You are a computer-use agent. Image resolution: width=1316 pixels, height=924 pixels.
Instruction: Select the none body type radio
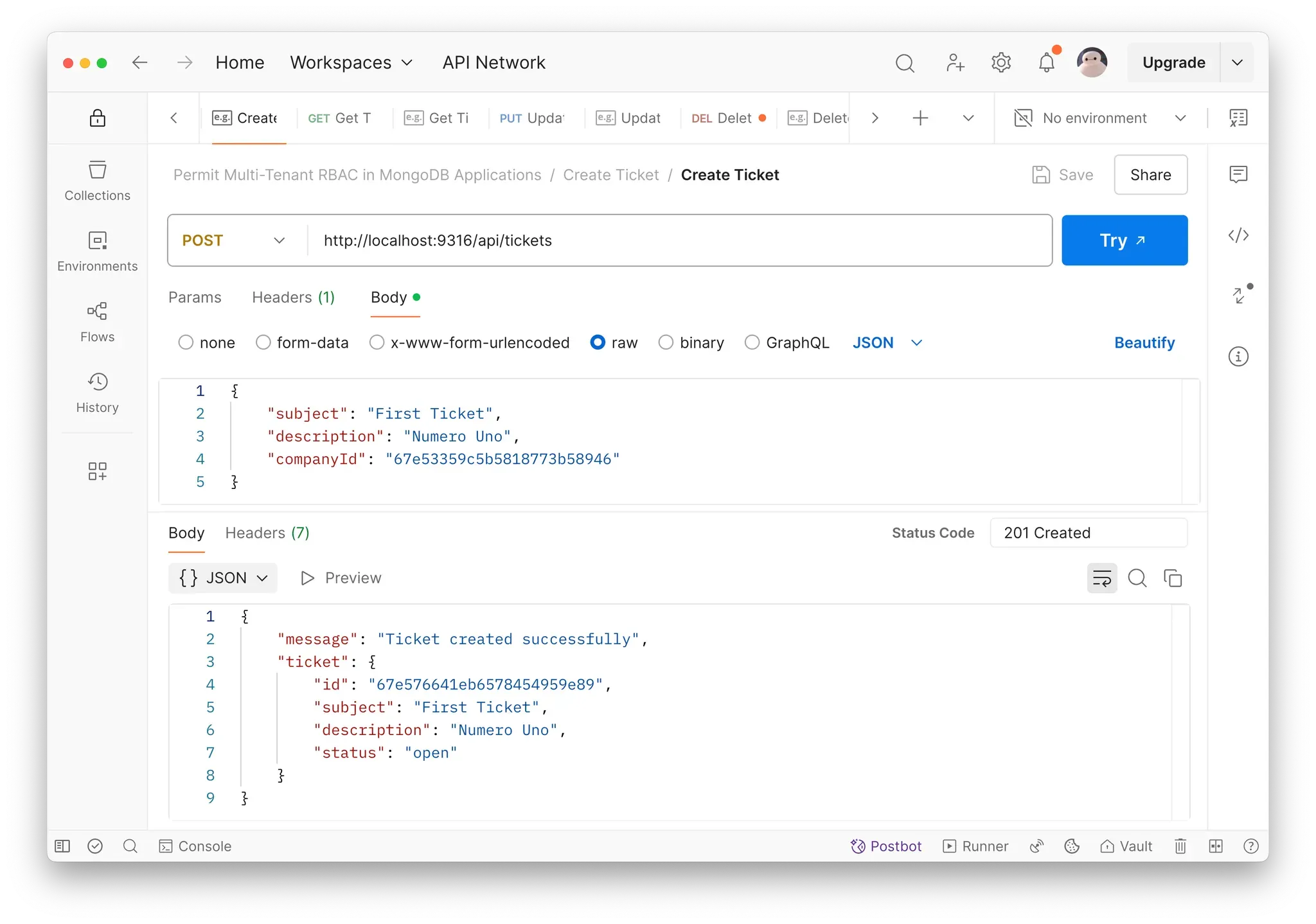pyautogui.click(x=186, y=342)
